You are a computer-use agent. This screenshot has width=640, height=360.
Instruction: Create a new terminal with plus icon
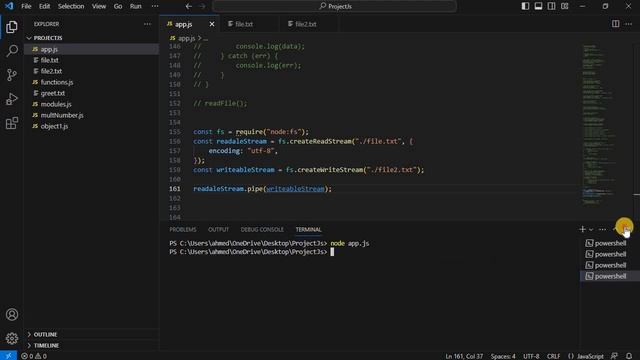582,229
